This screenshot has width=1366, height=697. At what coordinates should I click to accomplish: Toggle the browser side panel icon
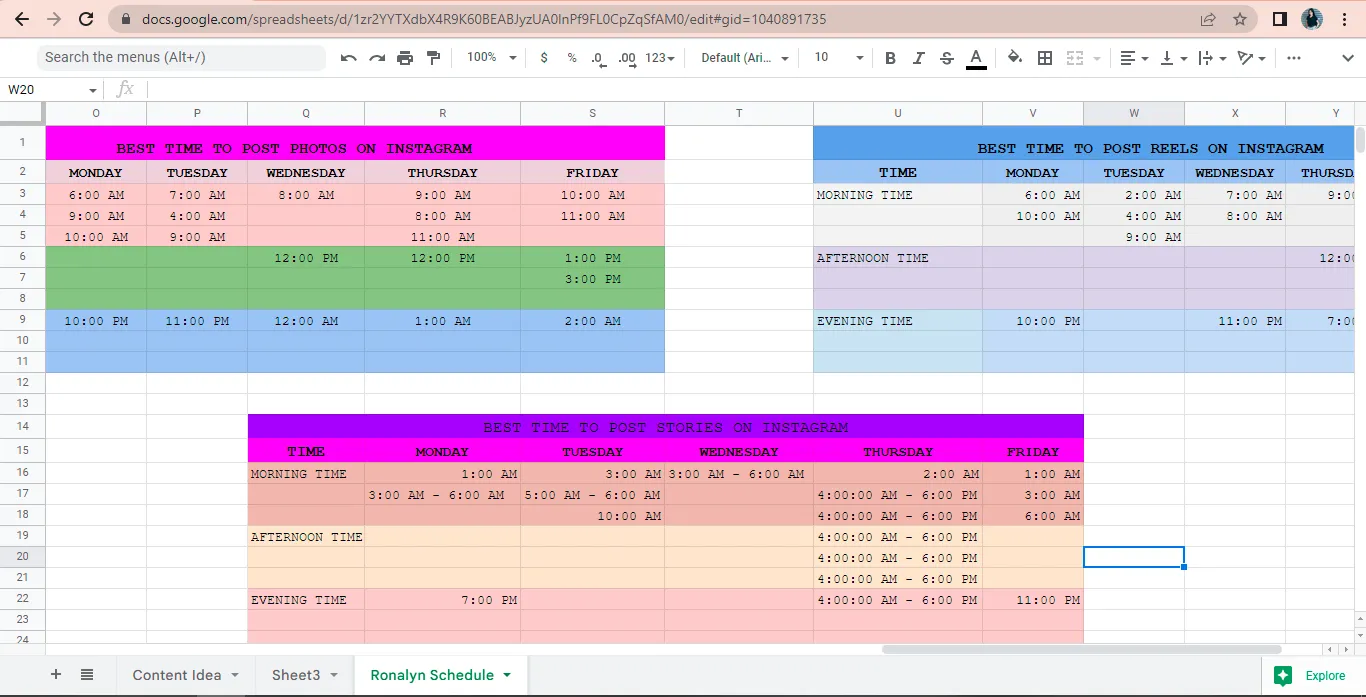pyautogui.click(x=1280, y=19)
